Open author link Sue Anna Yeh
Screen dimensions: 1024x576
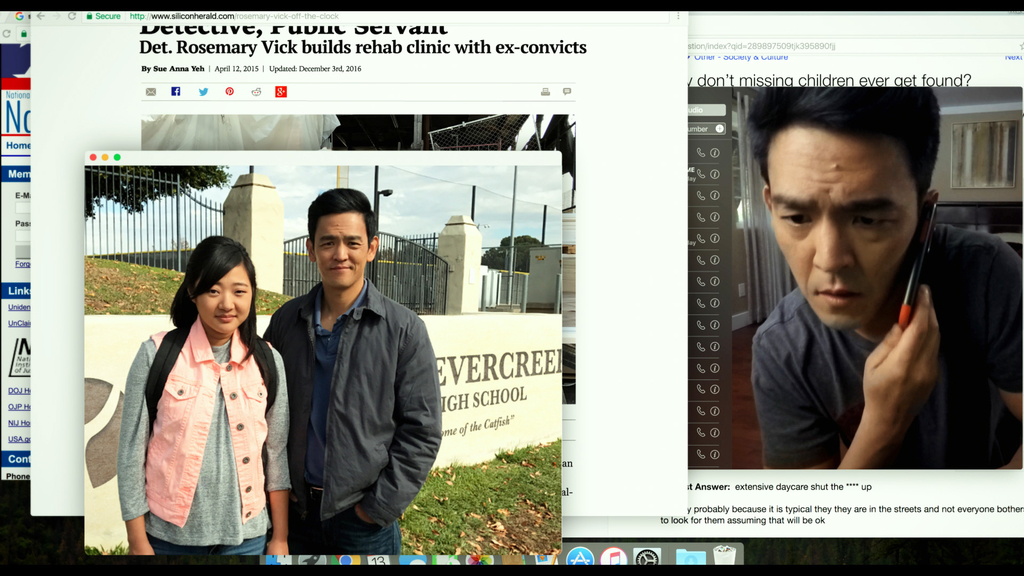tap(178, 69)
